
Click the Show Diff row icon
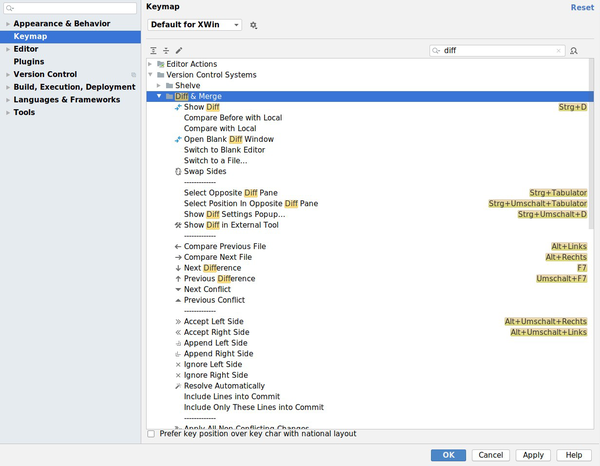pos(178,107)
